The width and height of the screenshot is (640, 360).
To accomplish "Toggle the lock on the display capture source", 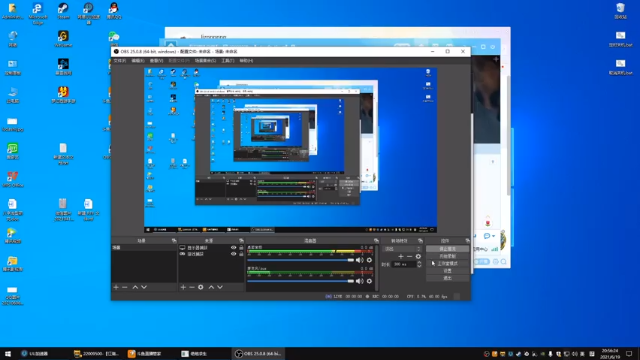I will click(x=241, y=248).
